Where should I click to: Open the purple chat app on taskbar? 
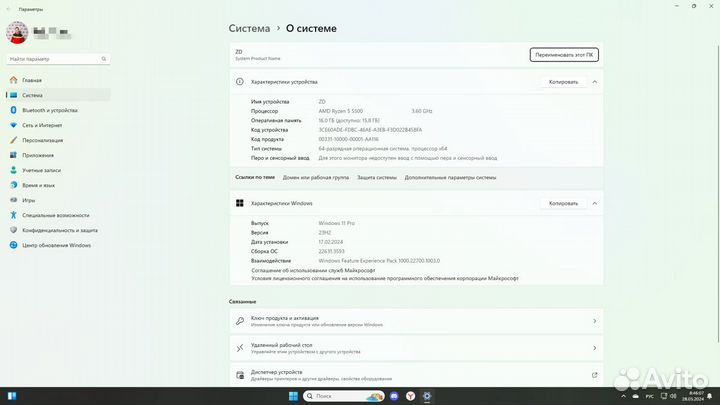394,396
